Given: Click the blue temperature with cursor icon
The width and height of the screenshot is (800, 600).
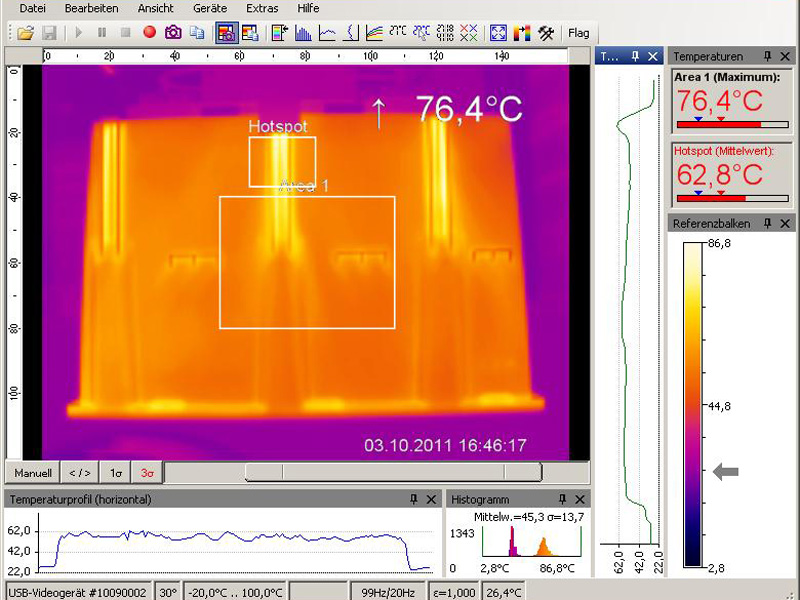Looking at the screenshot, I should (x=421, y=33).
